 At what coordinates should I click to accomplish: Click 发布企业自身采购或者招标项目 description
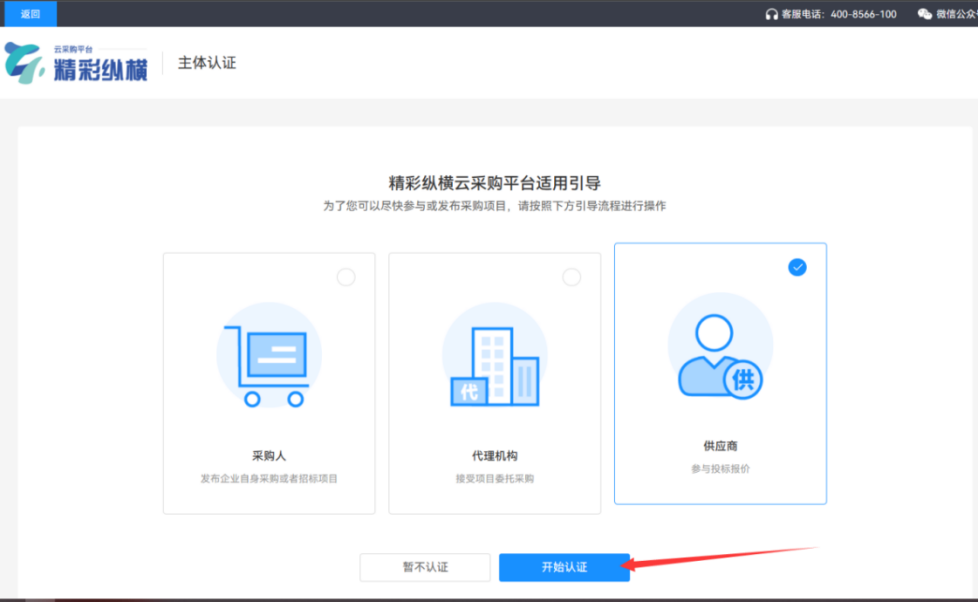[x=269, y=478]
